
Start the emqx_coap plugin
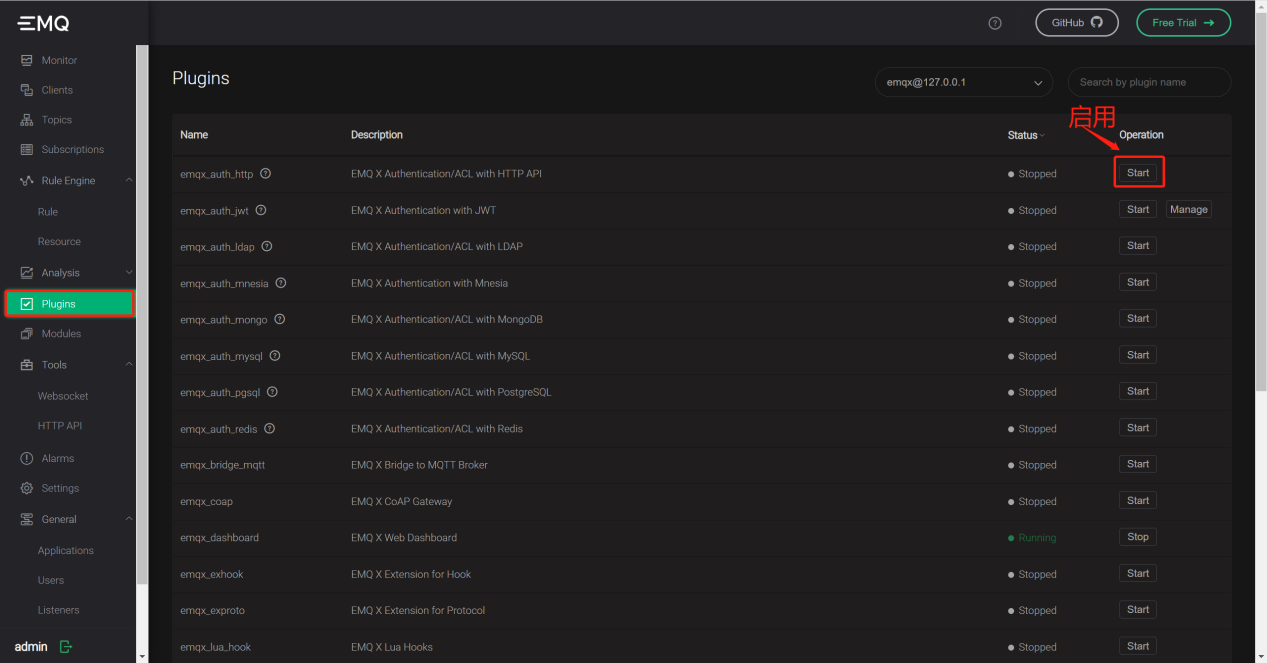[1138, 500]
